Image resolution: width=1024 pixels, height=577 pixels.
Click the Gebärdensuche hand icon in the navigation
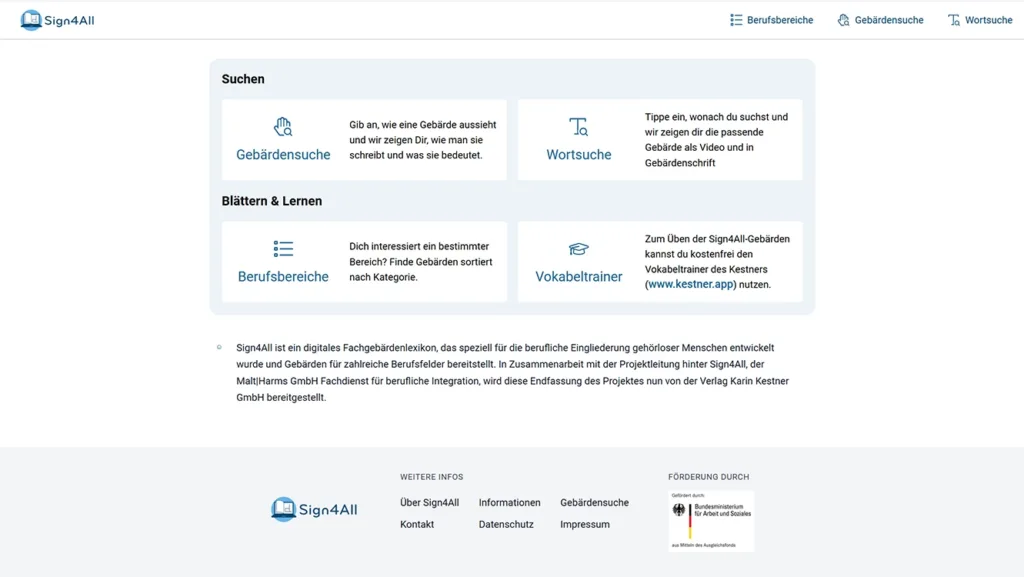pyautogui.click(x=846, y=19)
